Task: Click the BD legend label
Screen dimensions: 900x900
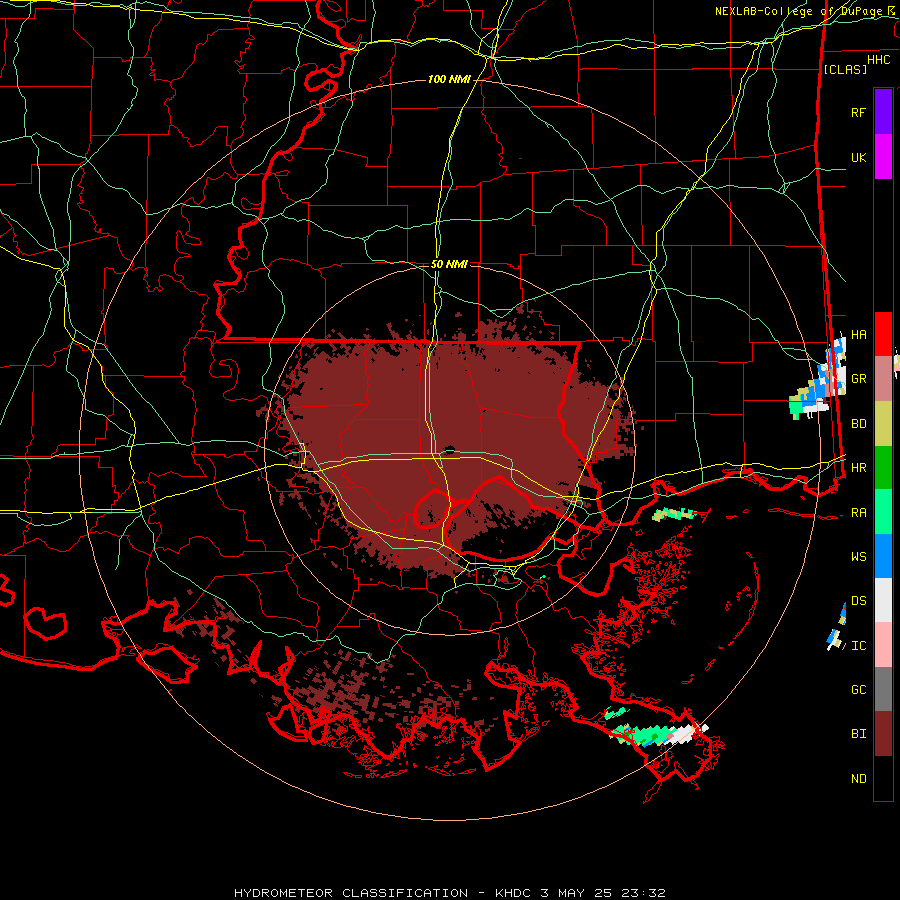Action: 858,424
